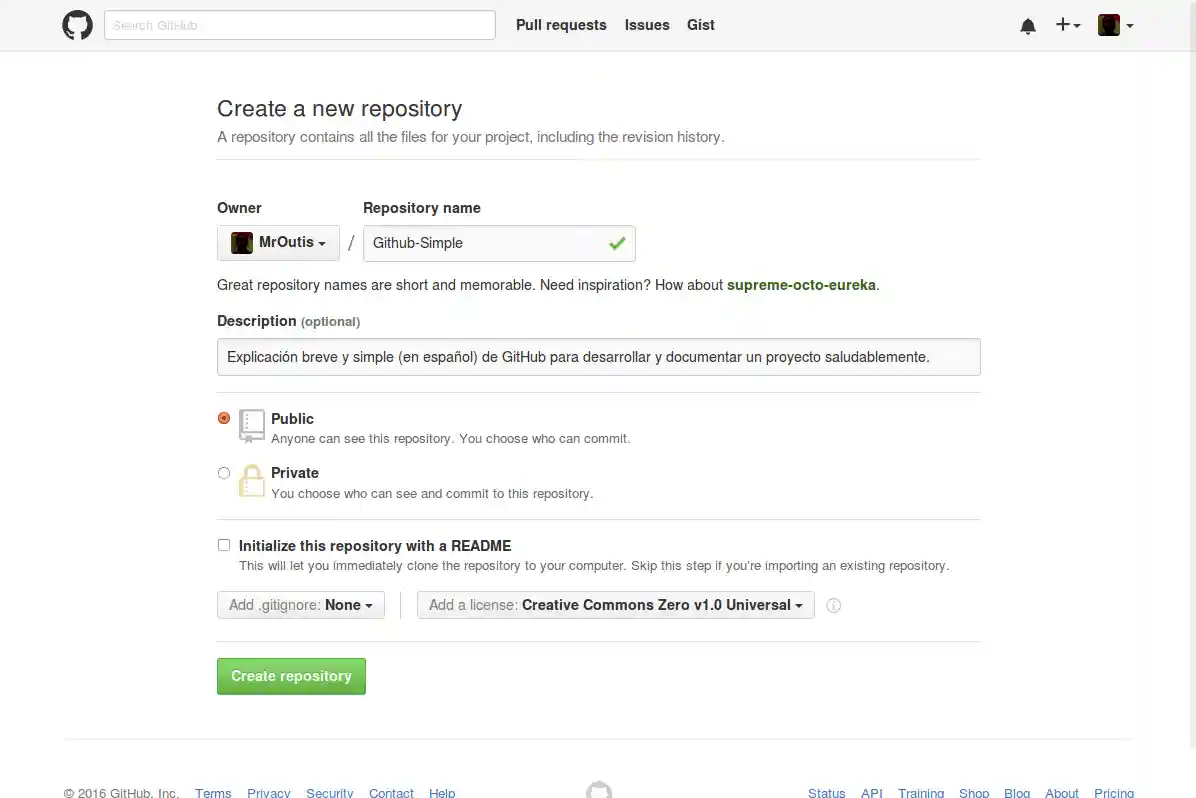Click the plus icon to create new
The width and height of the screenshot is (1196, 798).
pos(1062,25)
